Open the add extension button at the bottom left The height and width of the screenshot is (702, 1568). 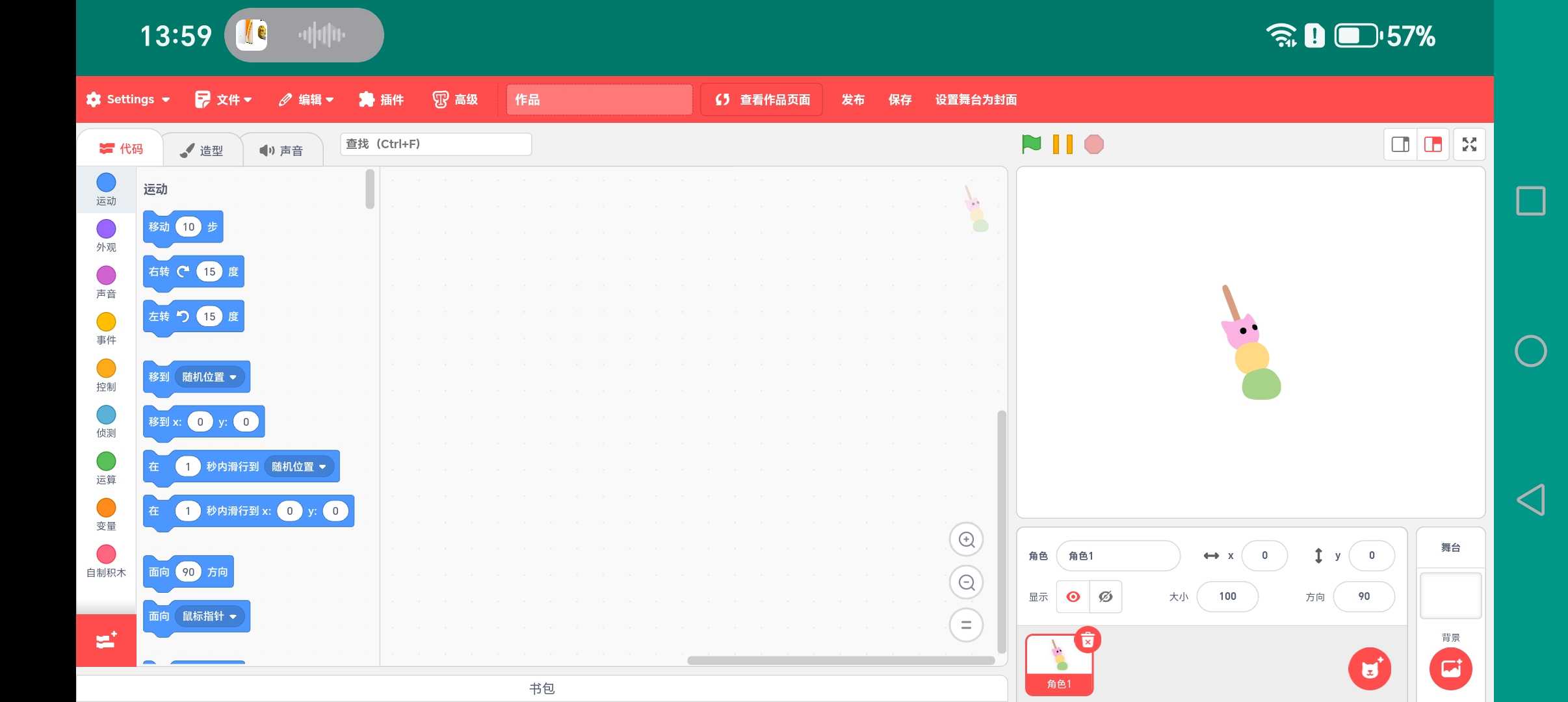coord(106,640)
